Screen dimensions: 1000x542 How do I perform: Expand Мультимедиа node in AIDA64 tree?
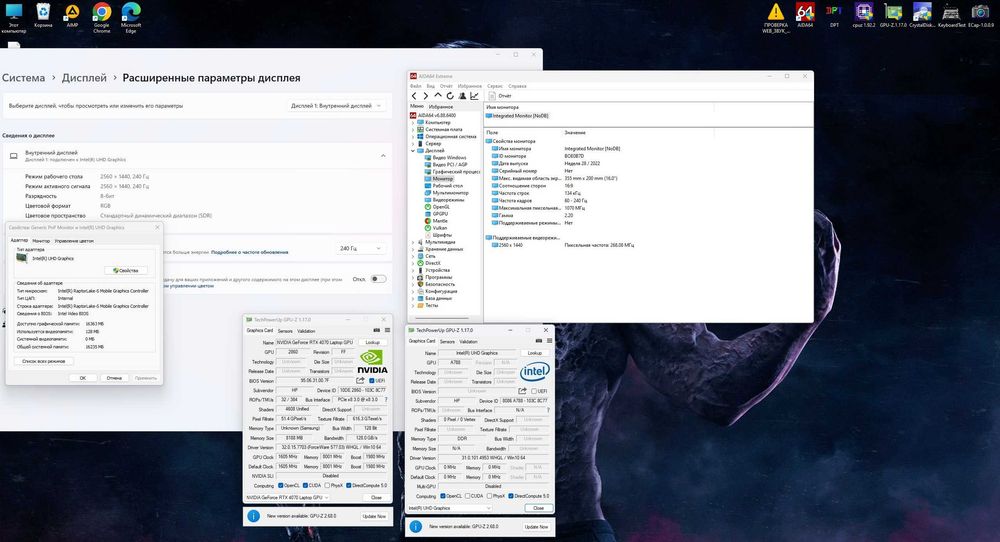tap(413, 242)
